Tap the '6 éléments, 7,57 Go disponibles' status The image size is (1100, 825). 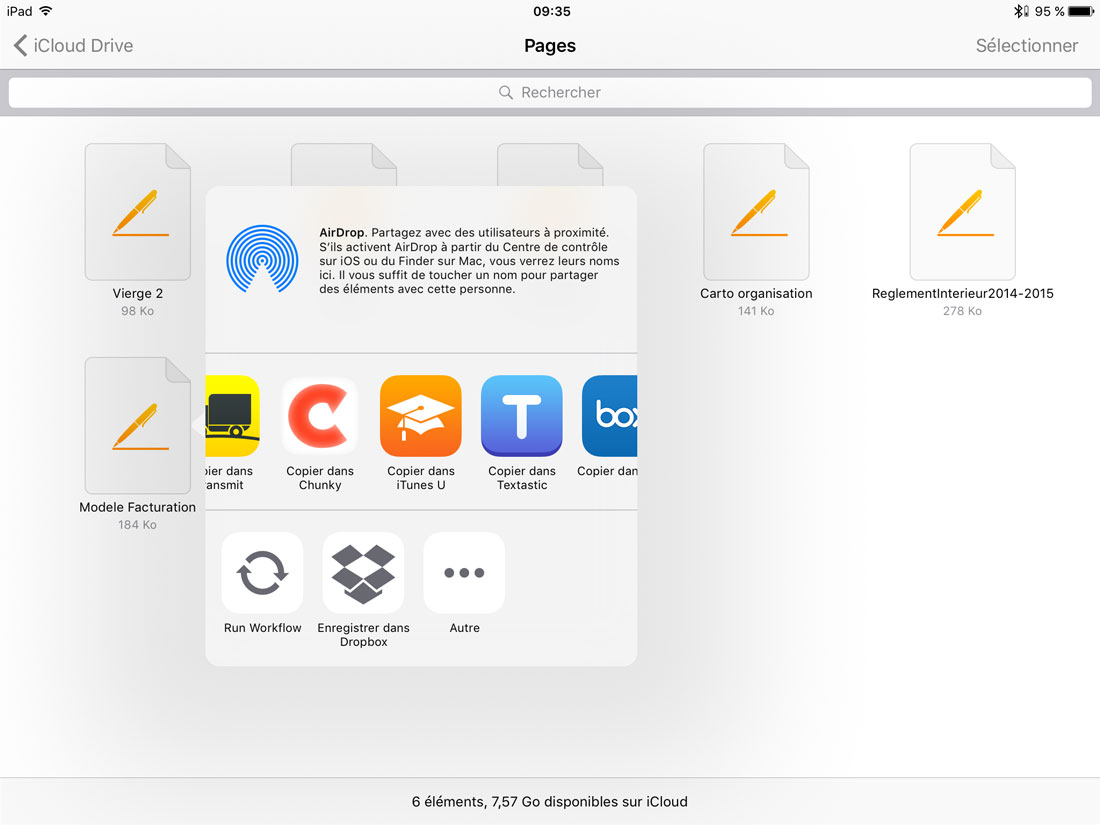[x=550, y=802]
